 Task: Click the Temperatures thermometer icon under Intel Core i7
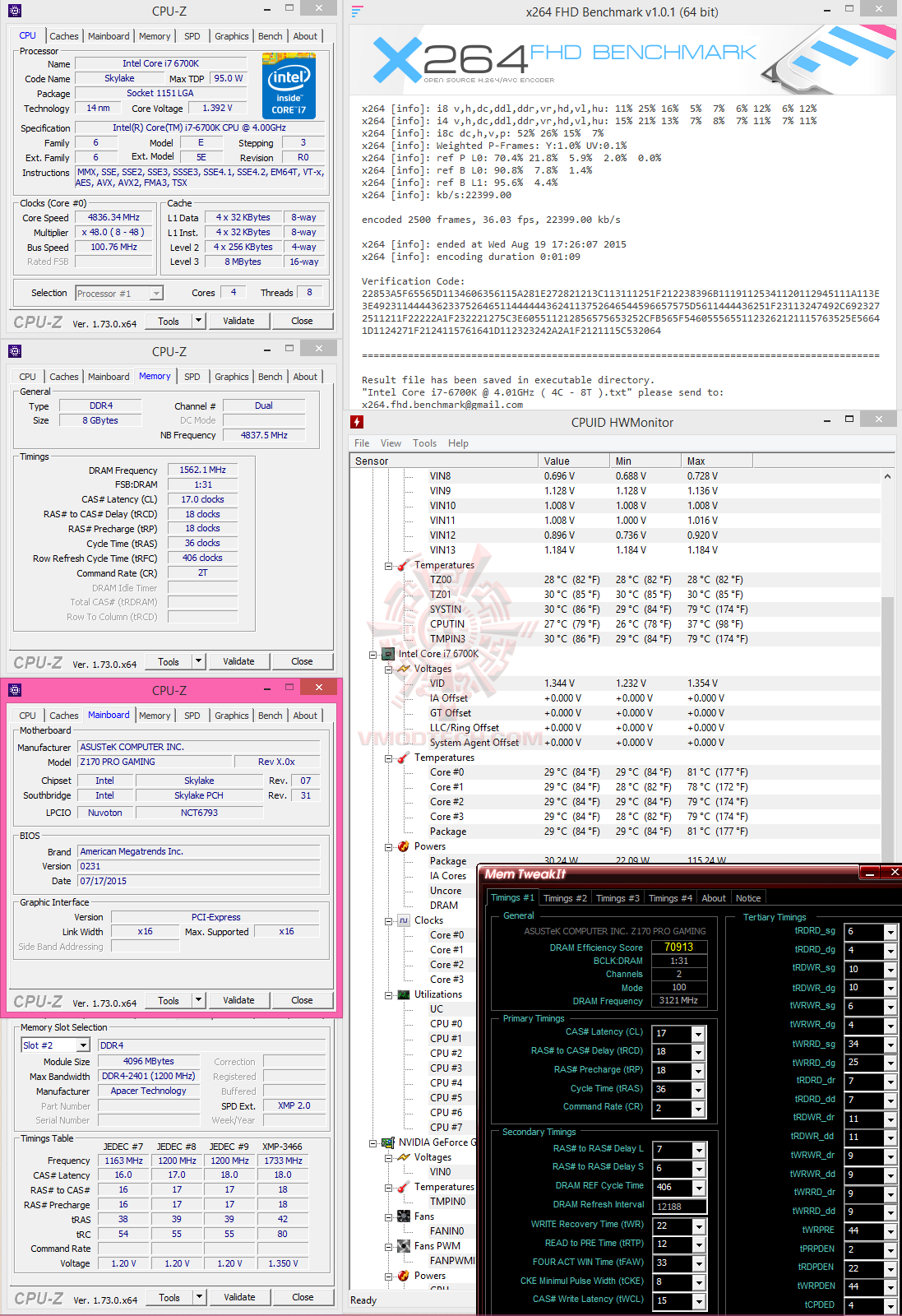click(x=404, y=758)
